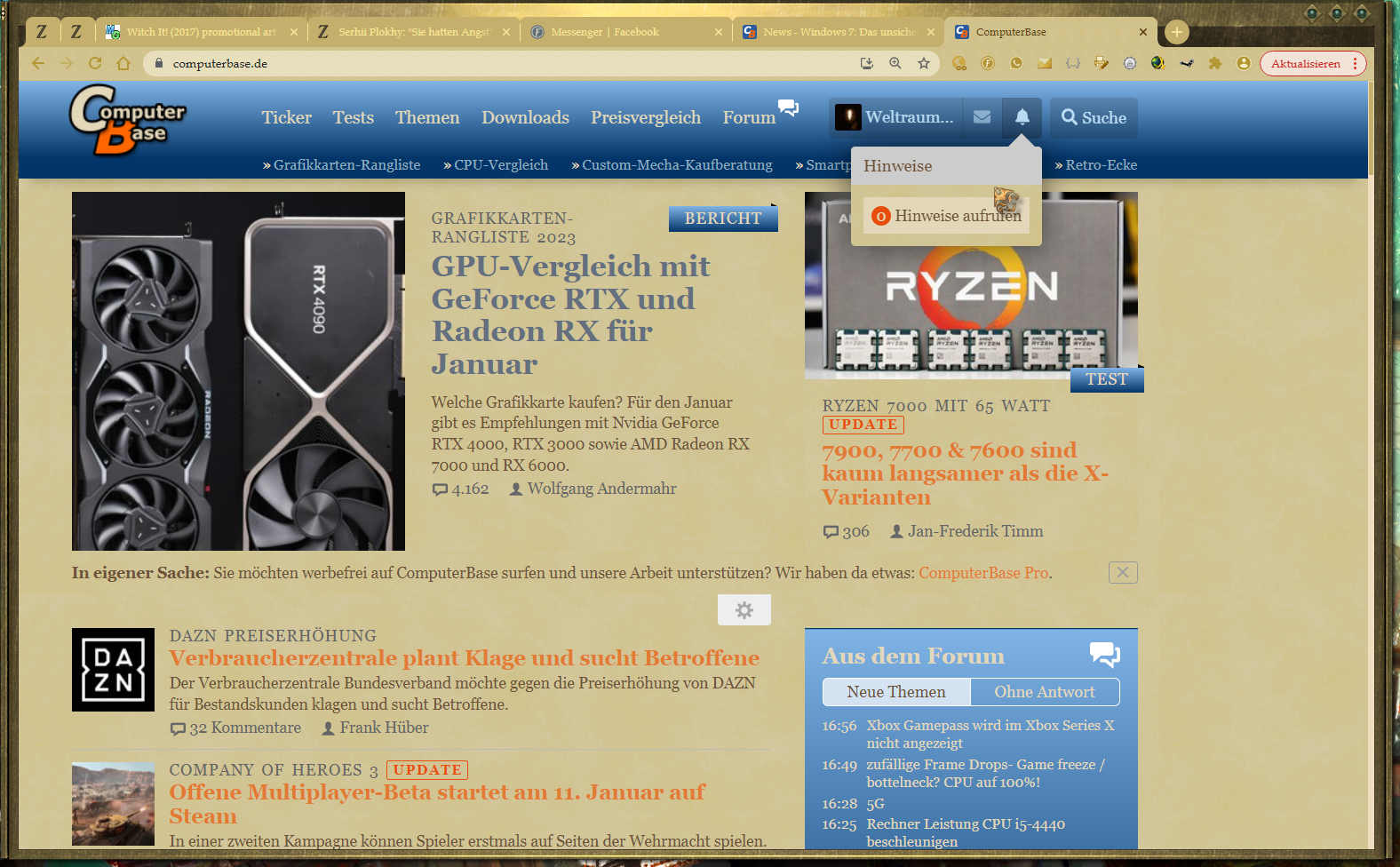Open the printer edit extension icon
Viewport: 1400px width, 867px height.
pyautogui.click(x=1102, y=63)
